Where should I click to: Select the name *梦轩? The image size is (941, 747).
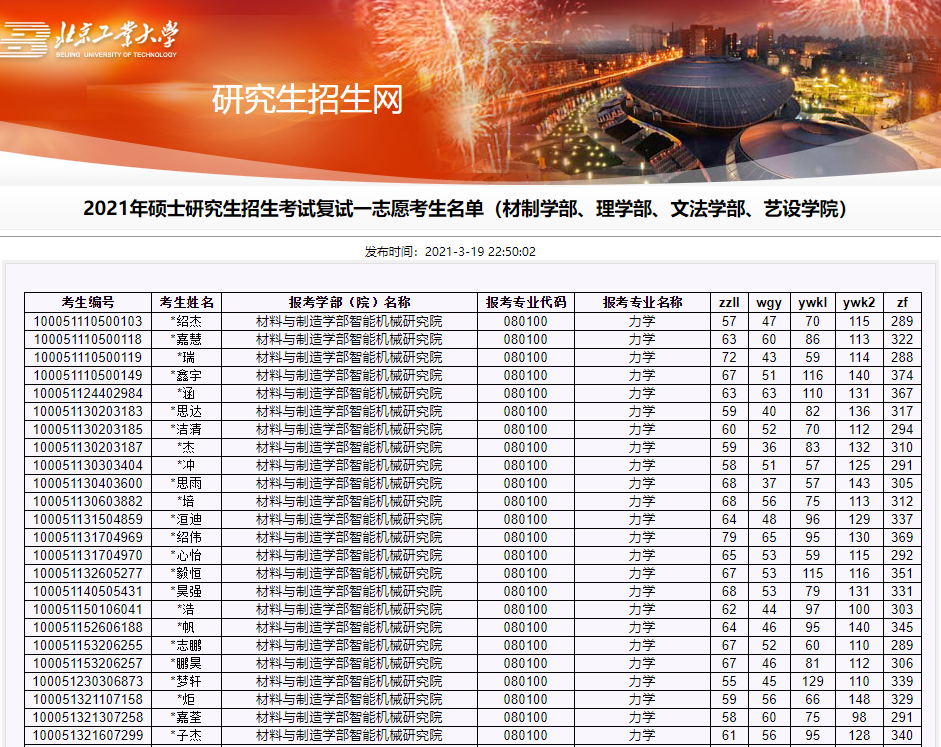pos(186,682)
